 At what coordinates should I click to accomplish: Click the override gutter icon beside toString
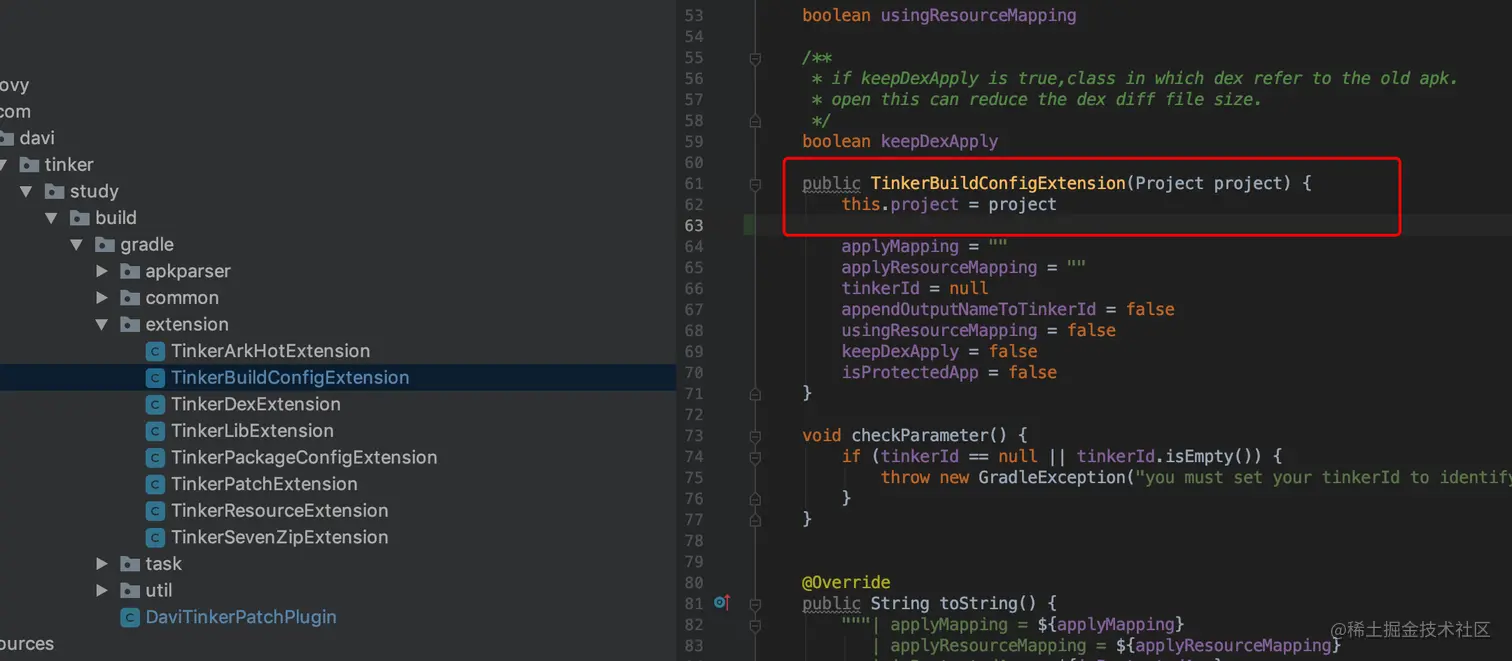[x=722, y=602]
